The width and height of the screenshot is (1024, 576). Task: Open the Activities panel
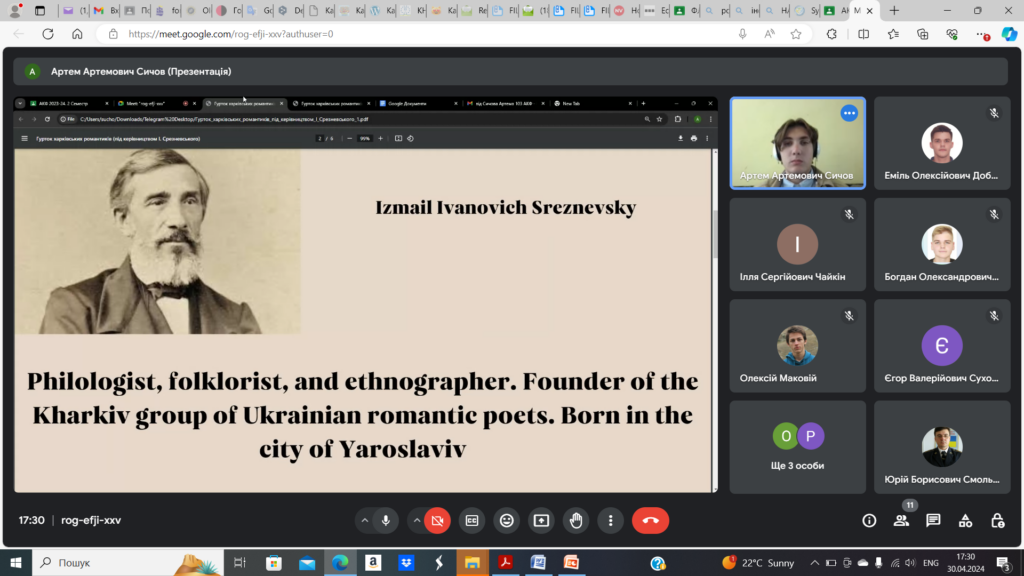tap(965, 520)
